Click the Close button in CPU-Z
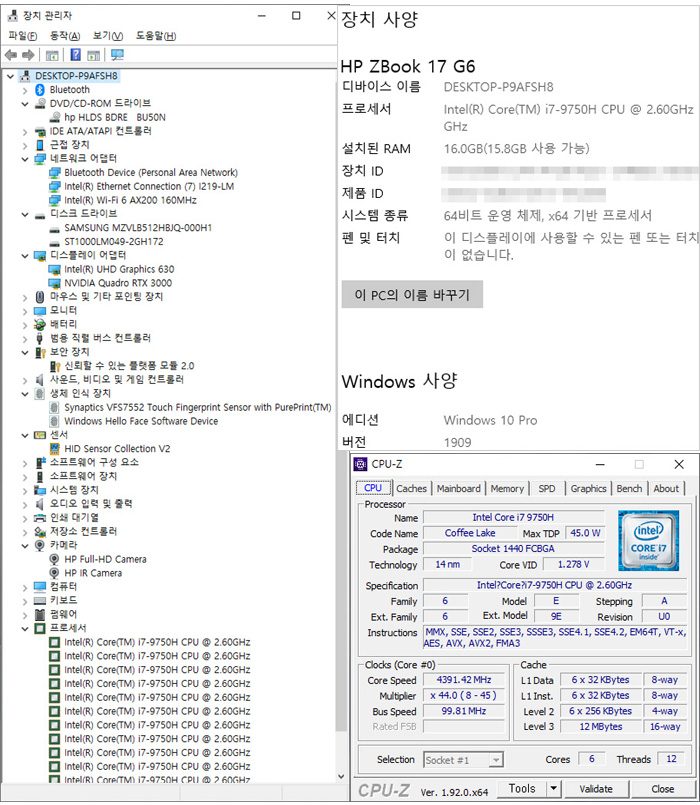 (663, 789)
